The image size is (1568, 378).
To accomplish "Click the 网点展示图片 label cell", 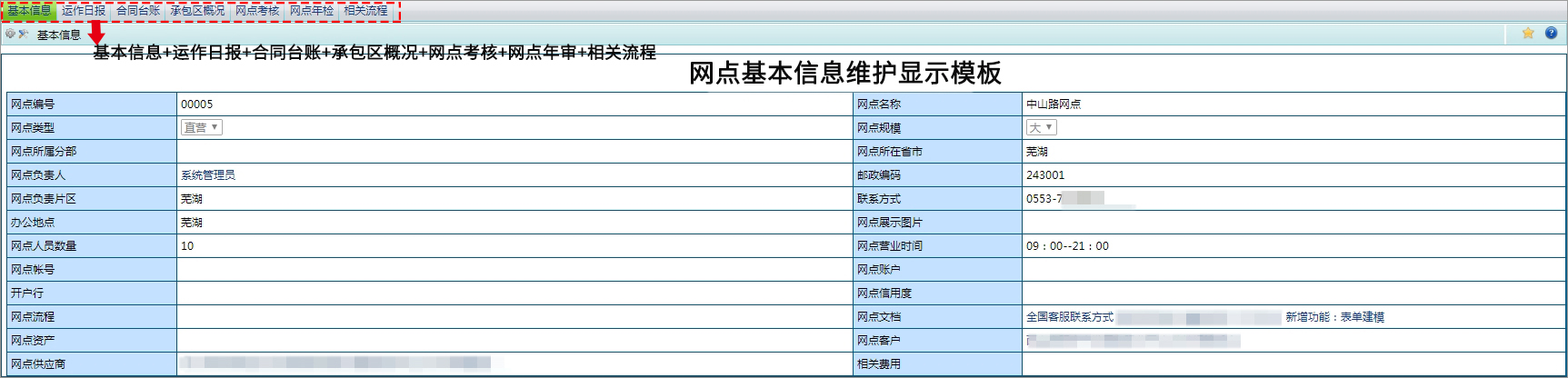I will (x=938, y=223).
